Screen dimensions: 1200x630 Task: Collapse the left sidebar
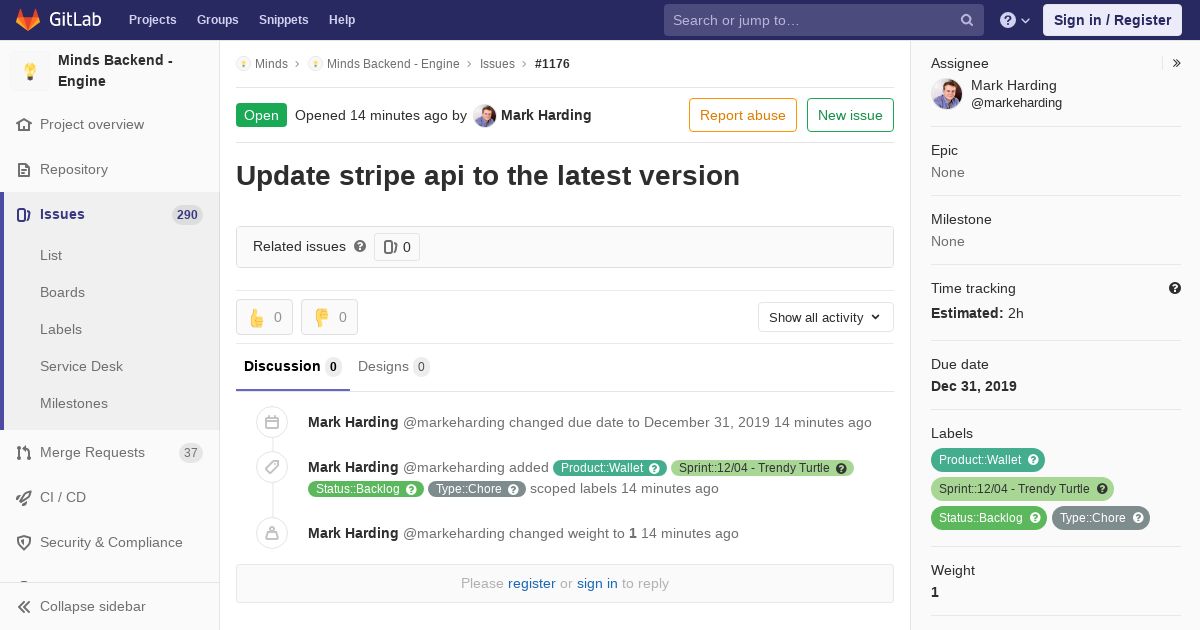point(92,606)
